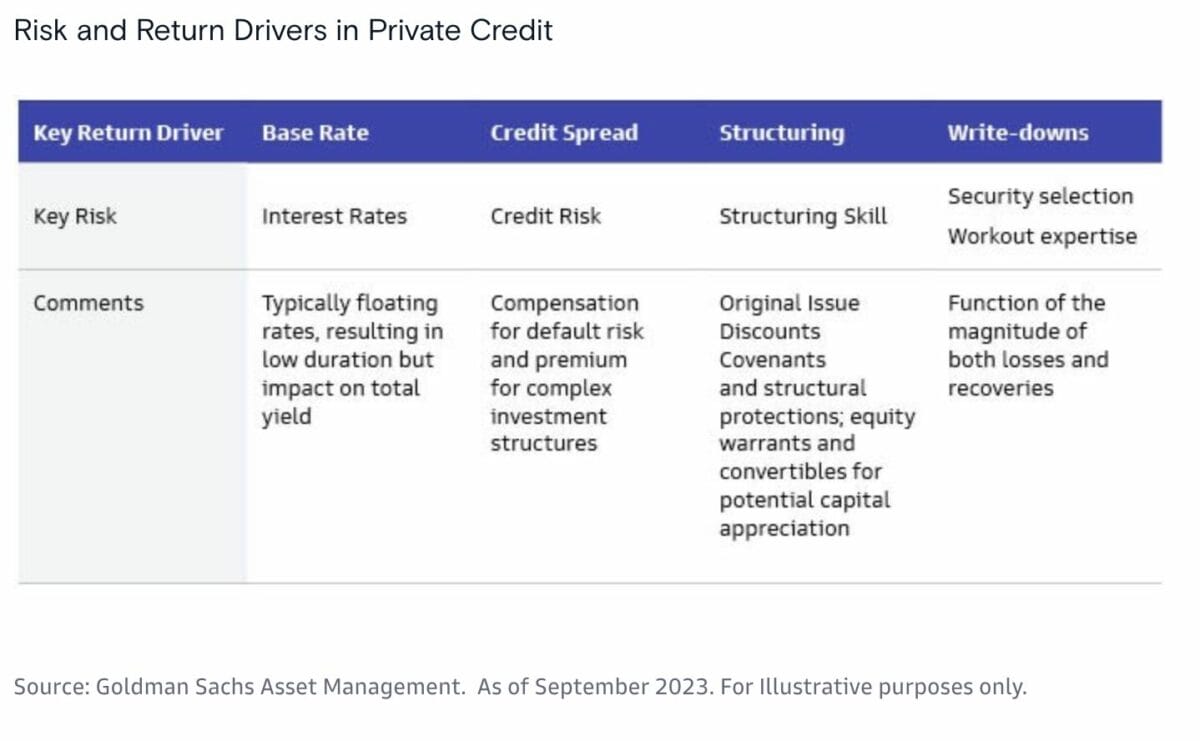Click the "potential capital appreciation" text
Image resolution: width=1200 pixels, height=741 pixels.
pyautogui.click(x=804, y=514)
